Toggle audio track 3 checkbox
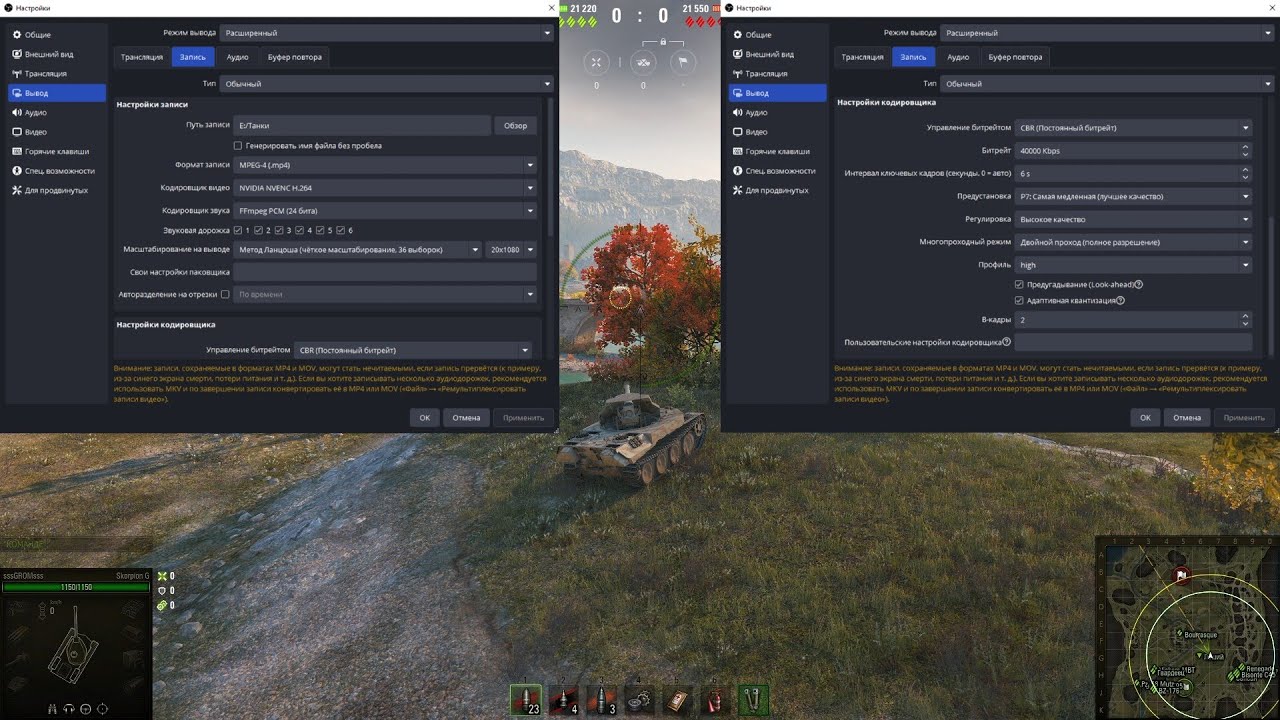Image resolution: width=1280 pixels, height=720 pixels. 279,231
